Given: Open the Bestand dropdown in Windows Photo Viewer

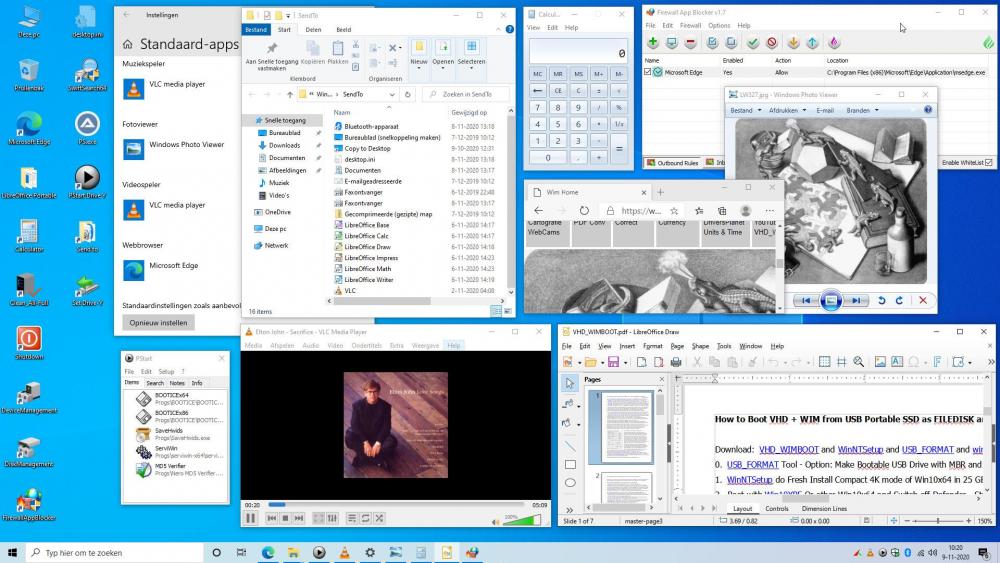Looking at the screenshot, I should [x=744, y=110].
